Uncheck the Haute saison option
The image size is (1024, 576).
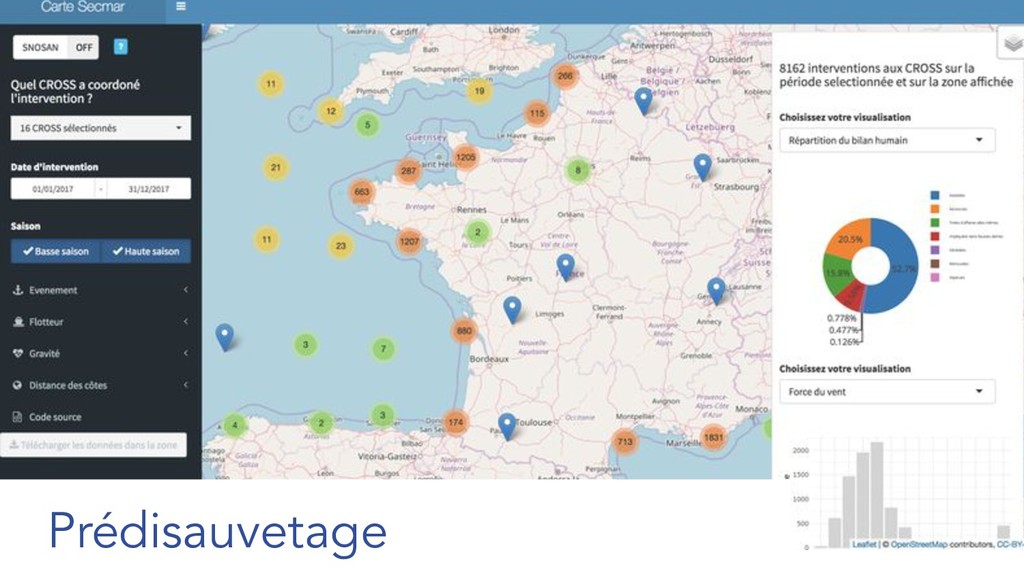pyautogui.click(x=146, y=251)
